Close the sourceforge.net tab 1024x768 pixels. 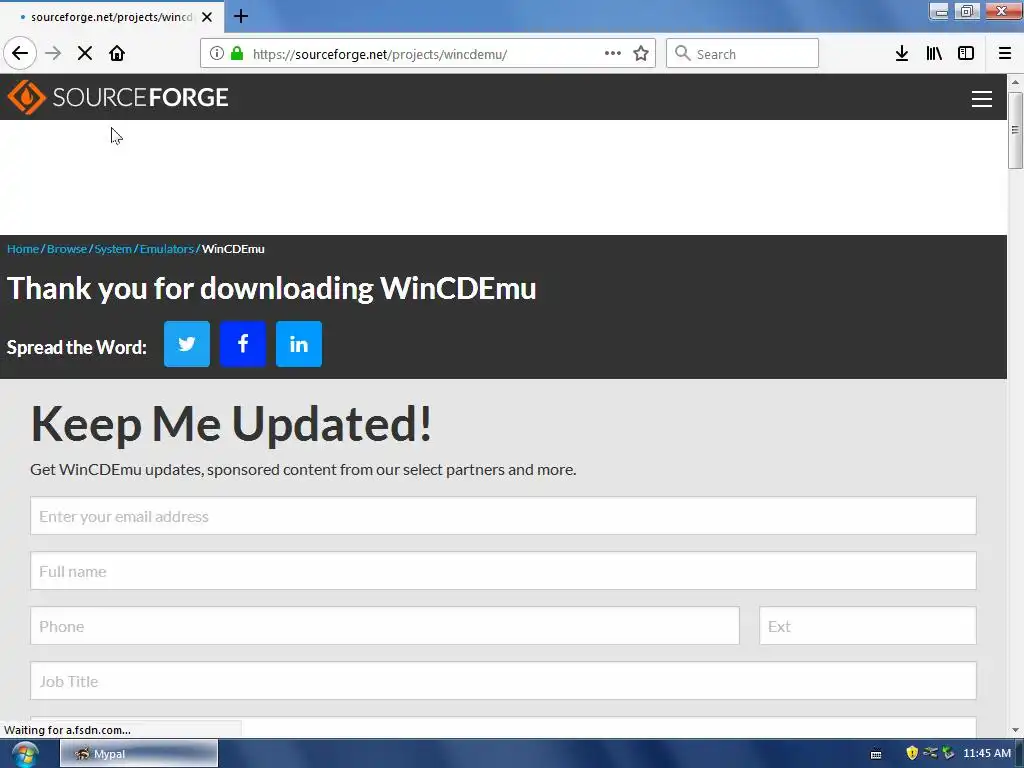tap(207, 17)
